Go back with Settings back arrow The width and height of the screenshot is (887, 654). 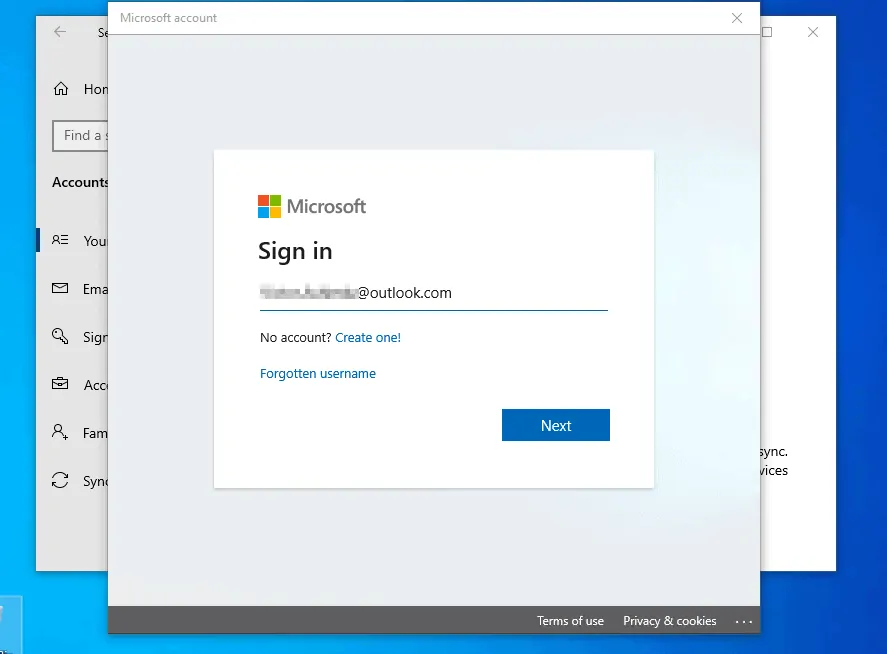coord(60,32)
